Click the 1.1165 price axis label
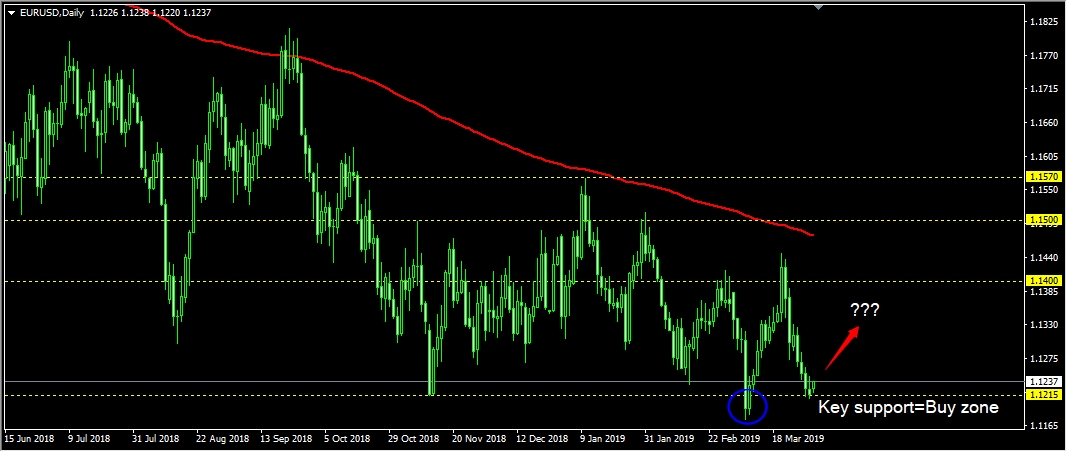 pos(1044,426)
